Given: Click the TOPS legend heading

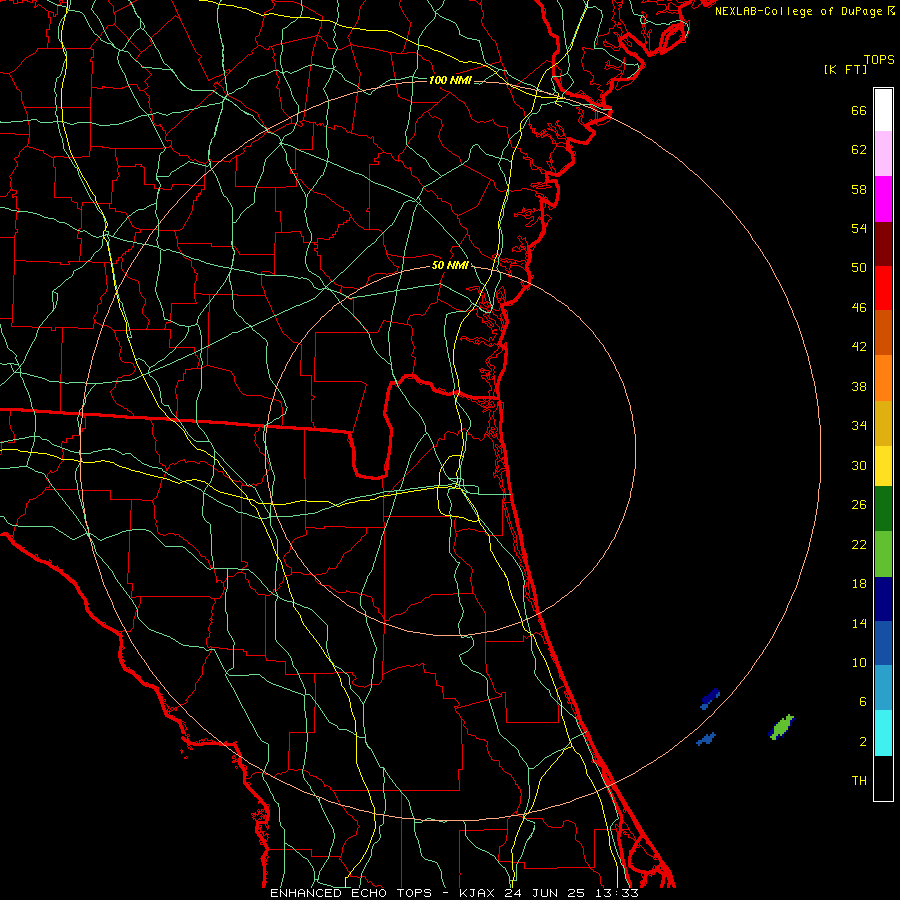Looking at the screenshot, I should (879, 60).
